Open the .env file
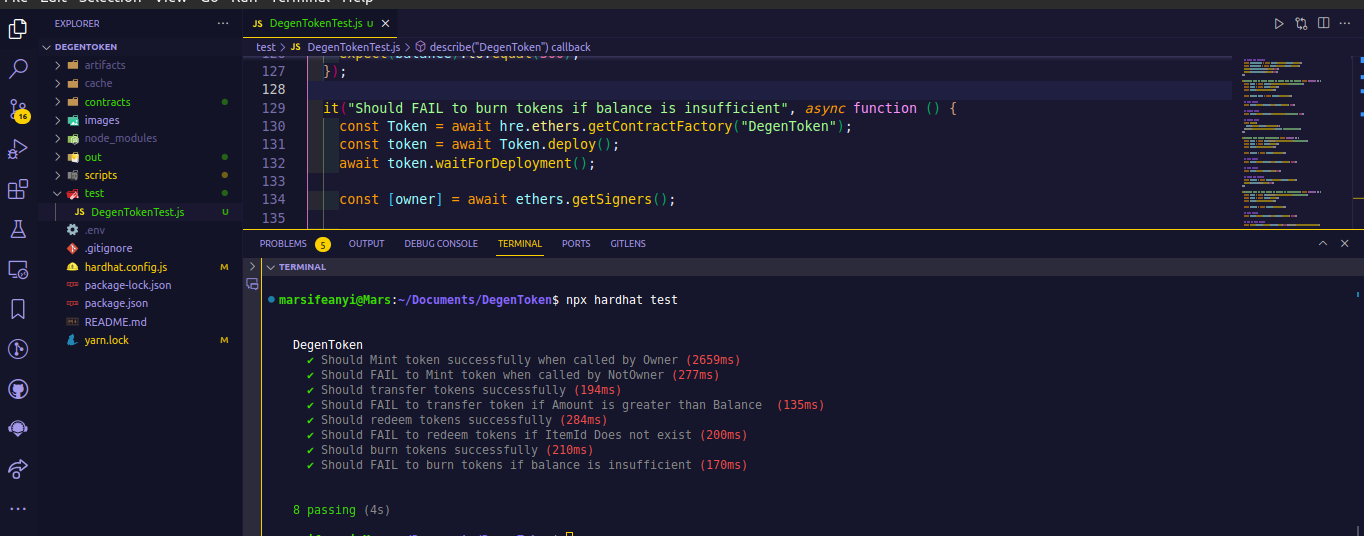 [x=140, y=230]
